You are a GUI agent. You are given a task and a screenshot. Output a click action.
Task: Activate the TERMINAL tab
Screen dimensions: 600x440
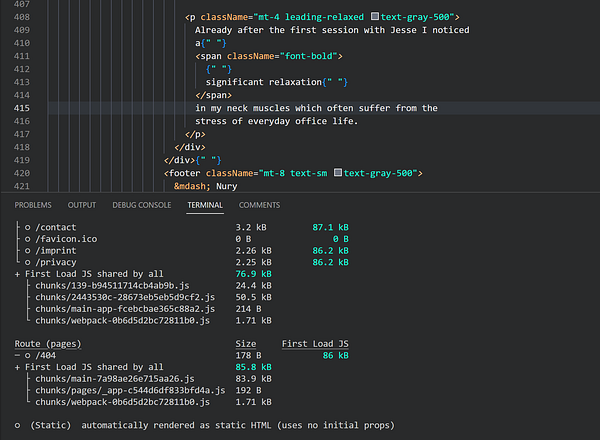205,205
